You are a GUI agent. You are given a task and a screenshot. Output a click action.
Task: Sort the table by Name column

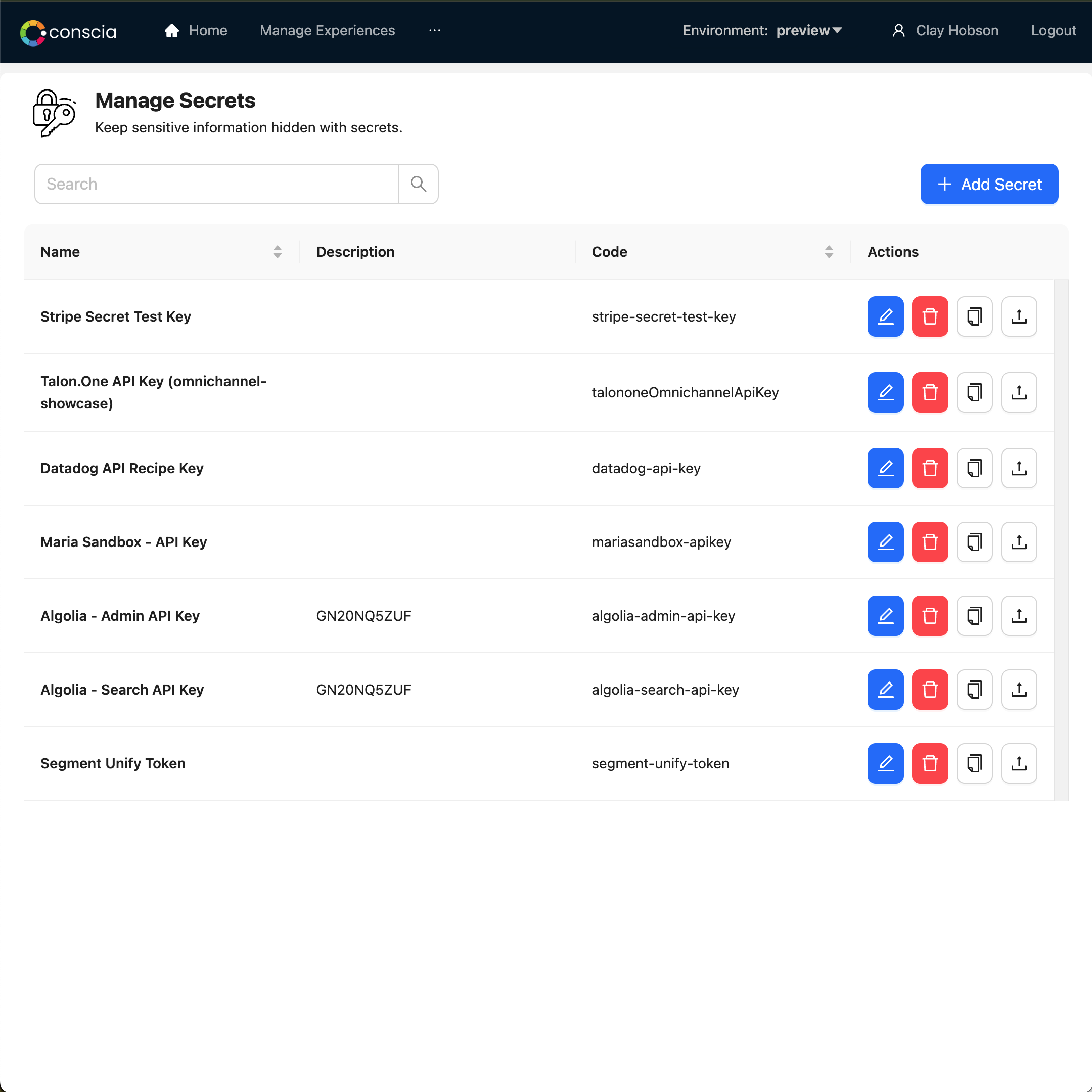277,252
